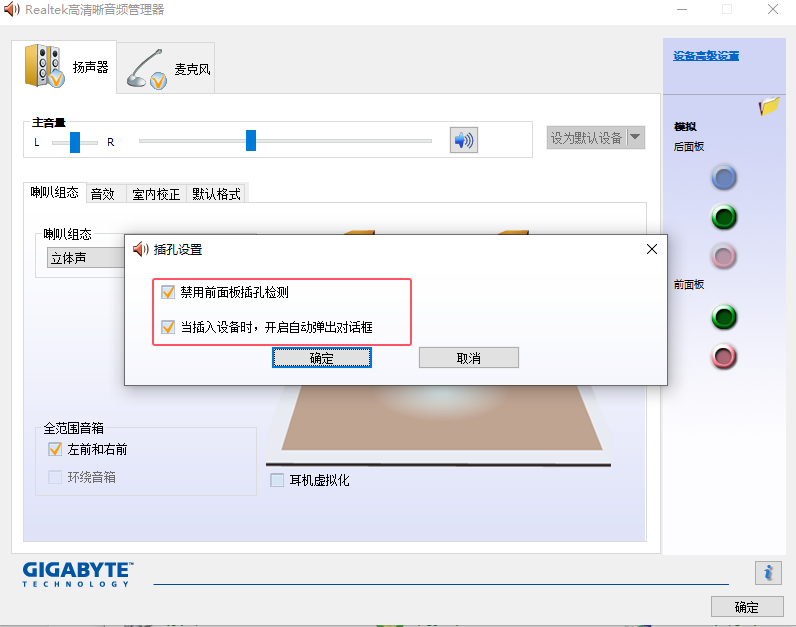The height and width of the screenshot is (627, 796).
Task: Click the green rear panel jack
Action: click(723, 217)
